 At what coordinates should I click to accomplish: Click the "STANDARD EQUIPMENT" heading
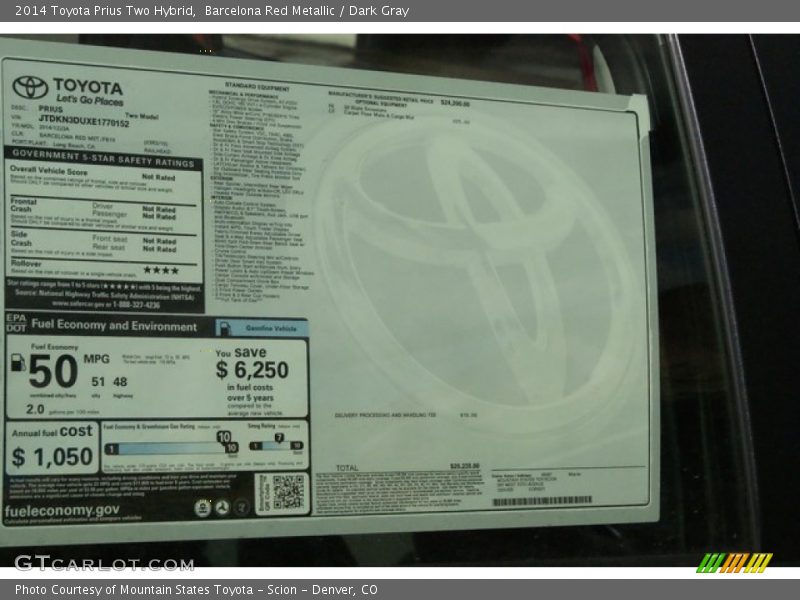coord(257,87)
